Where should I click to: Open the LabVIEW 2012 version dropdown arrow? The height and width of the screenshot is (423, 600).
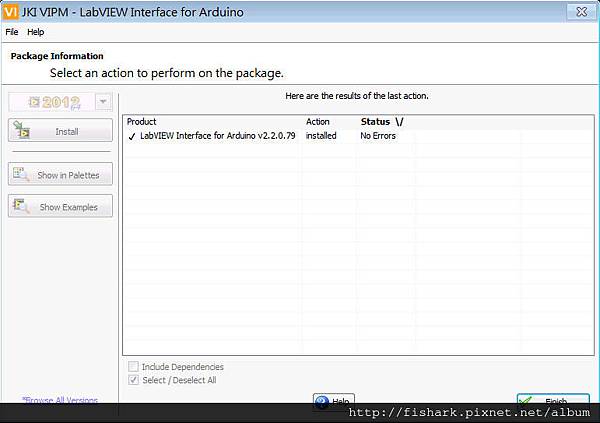[x=103, y=102]
